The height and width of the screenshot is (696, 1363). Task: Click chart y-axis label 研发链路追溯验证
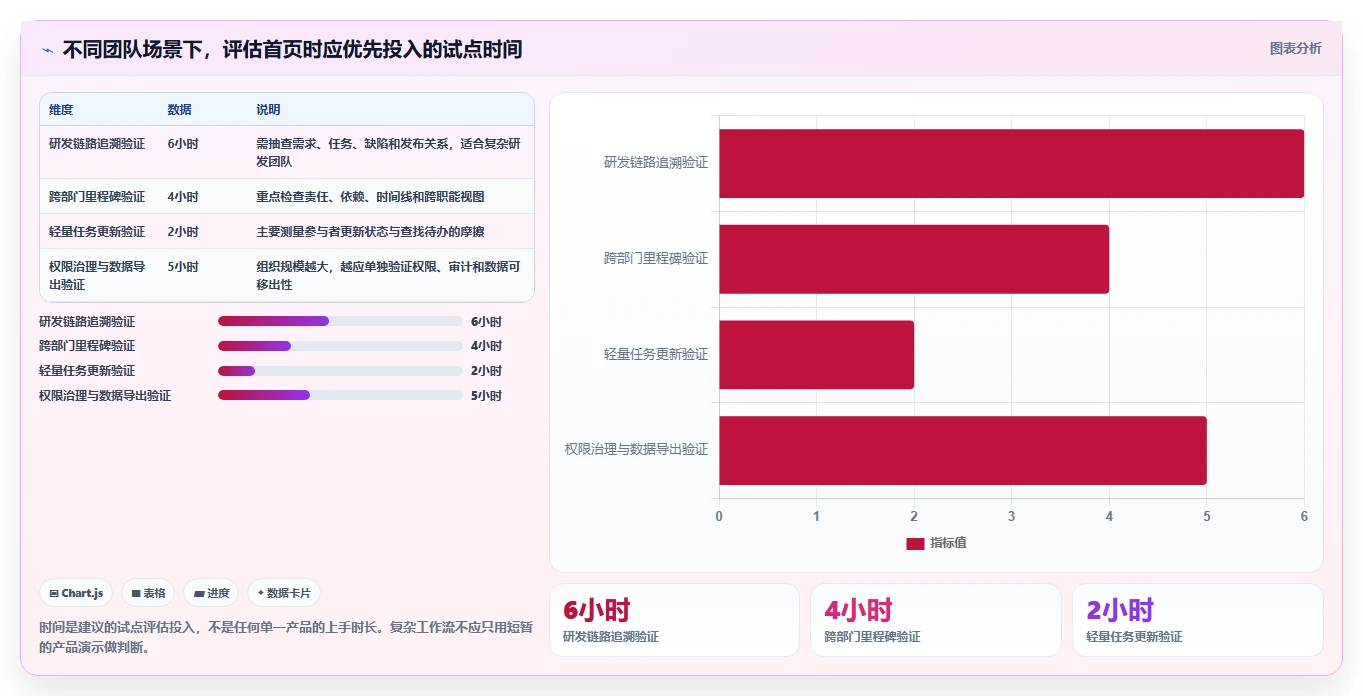click(x=656, y=162)
